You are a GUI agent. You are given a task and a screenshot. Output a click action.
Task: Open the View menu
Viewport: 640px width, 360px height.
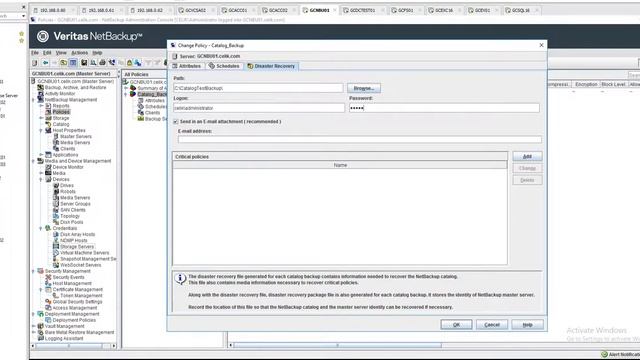click(61, 53)
